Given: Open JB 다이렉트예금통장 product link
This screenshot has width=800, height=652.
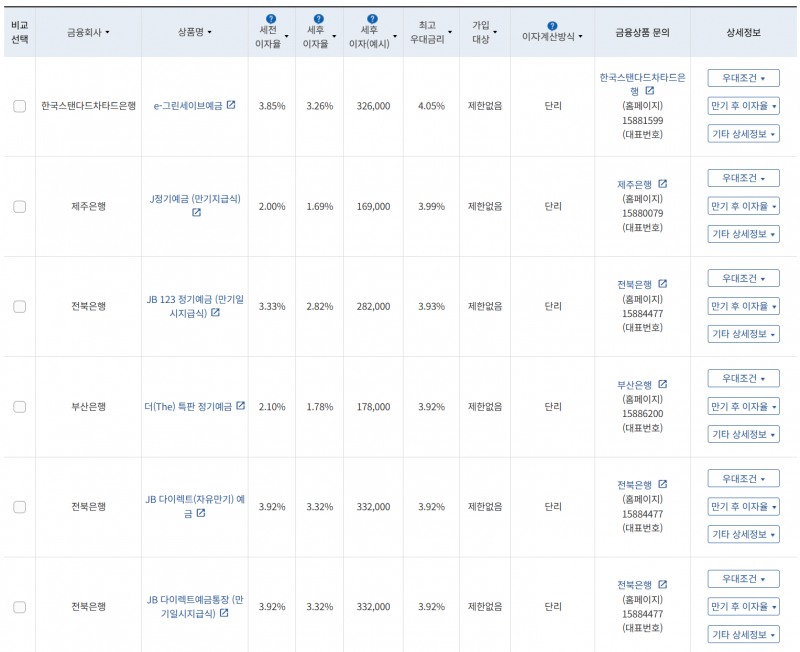Looking at the screenshot, I should pos(195,606).
